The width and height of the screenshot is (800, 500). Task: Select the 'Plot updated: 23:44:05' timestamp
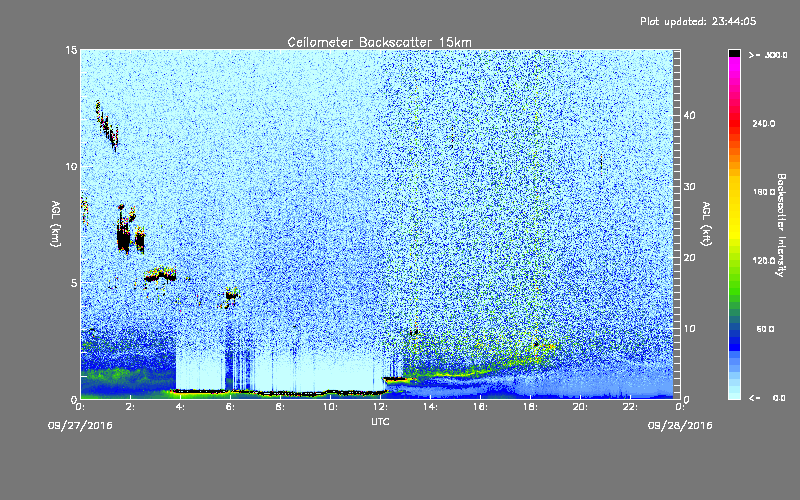point(698,21)
